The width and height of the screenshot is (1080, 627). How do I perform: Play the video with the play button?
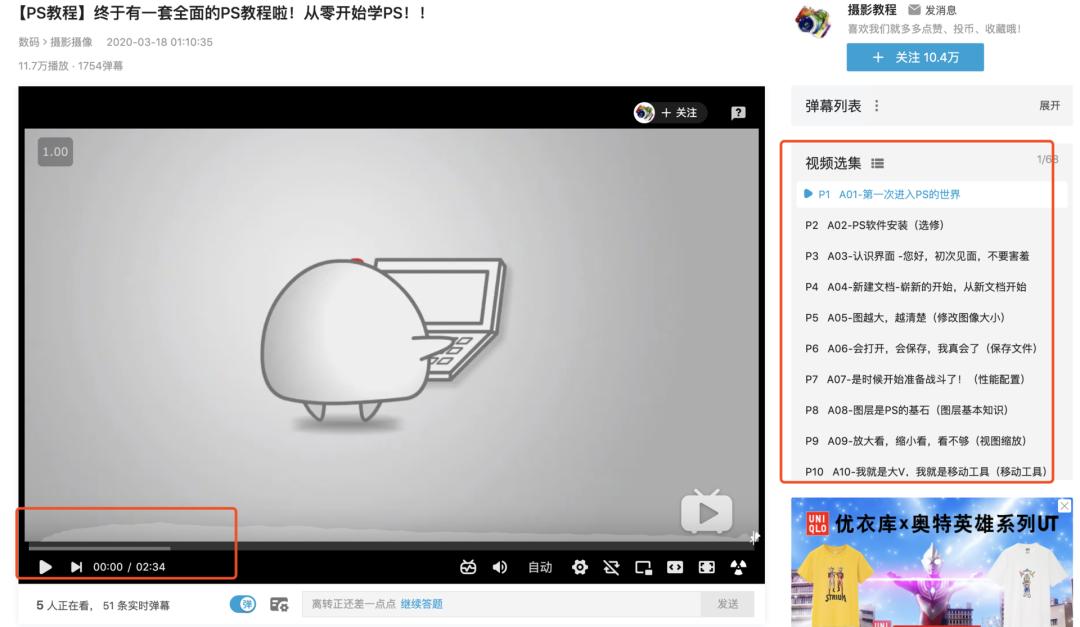45,567
